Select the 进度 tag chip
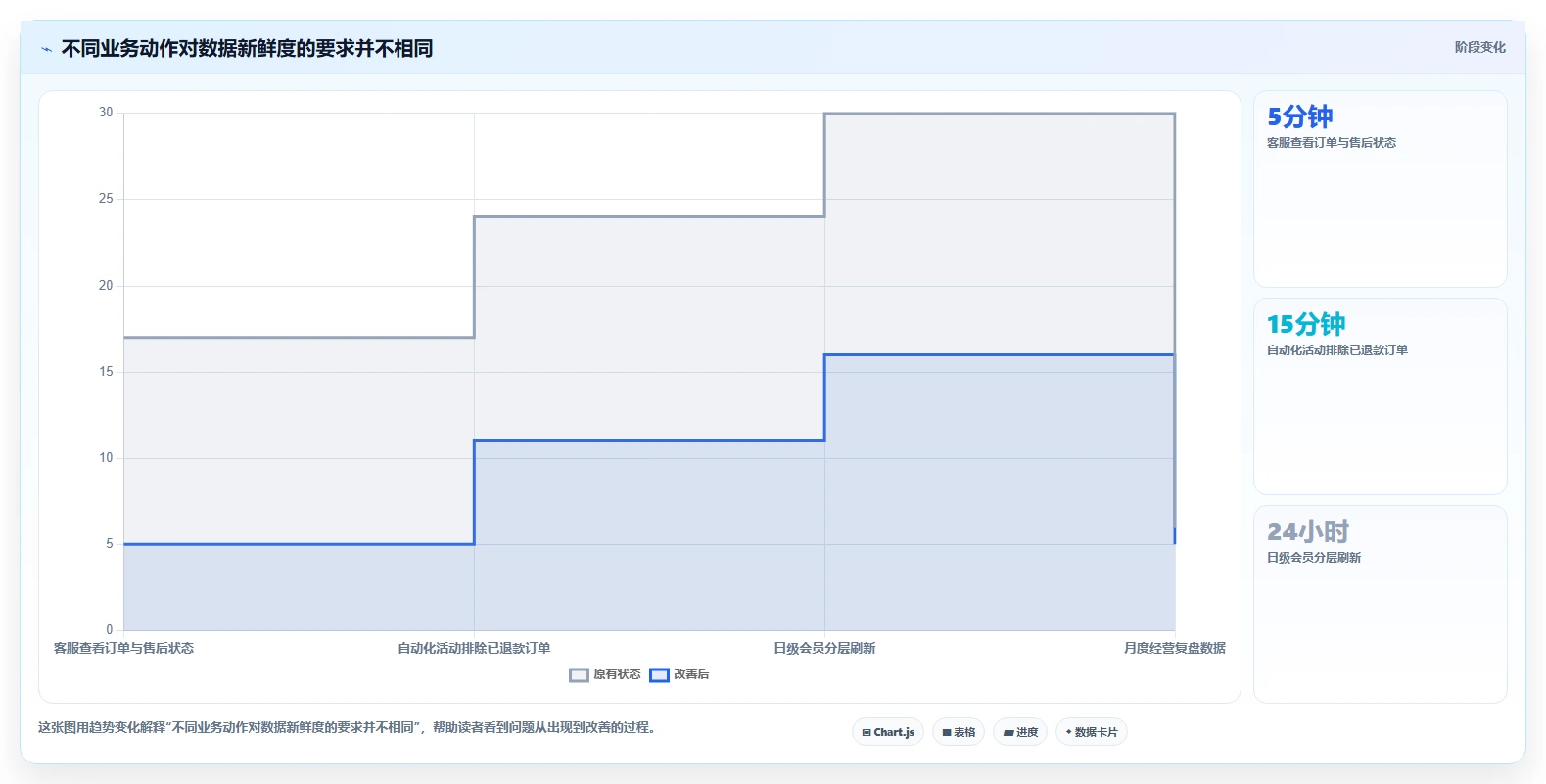Image resolution: width=1546 pixels, height=784 pixels. click(1020, 732)
